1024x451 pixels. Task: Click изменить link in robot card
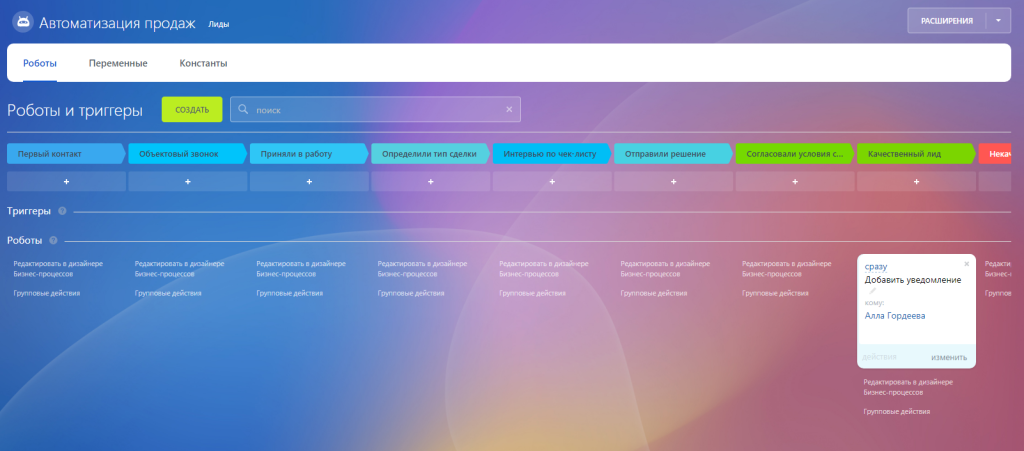pyautogui.click(x=948, y=357)
